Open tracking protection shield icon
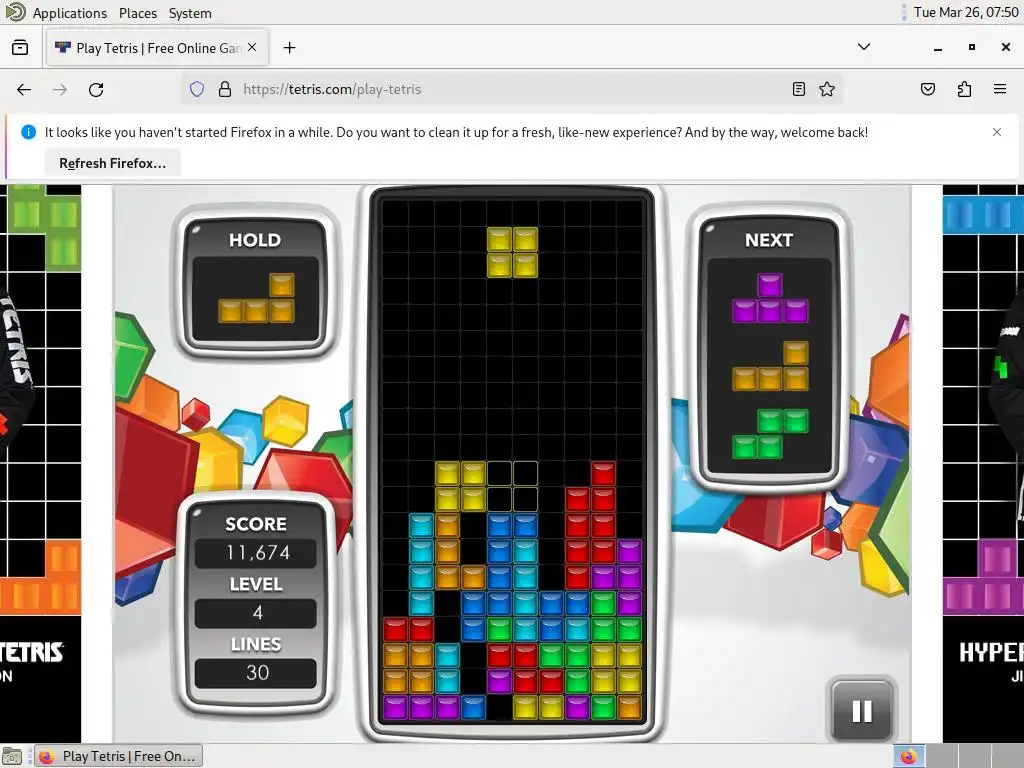Screen dimensions: 1024x768 tap(197, 89)
